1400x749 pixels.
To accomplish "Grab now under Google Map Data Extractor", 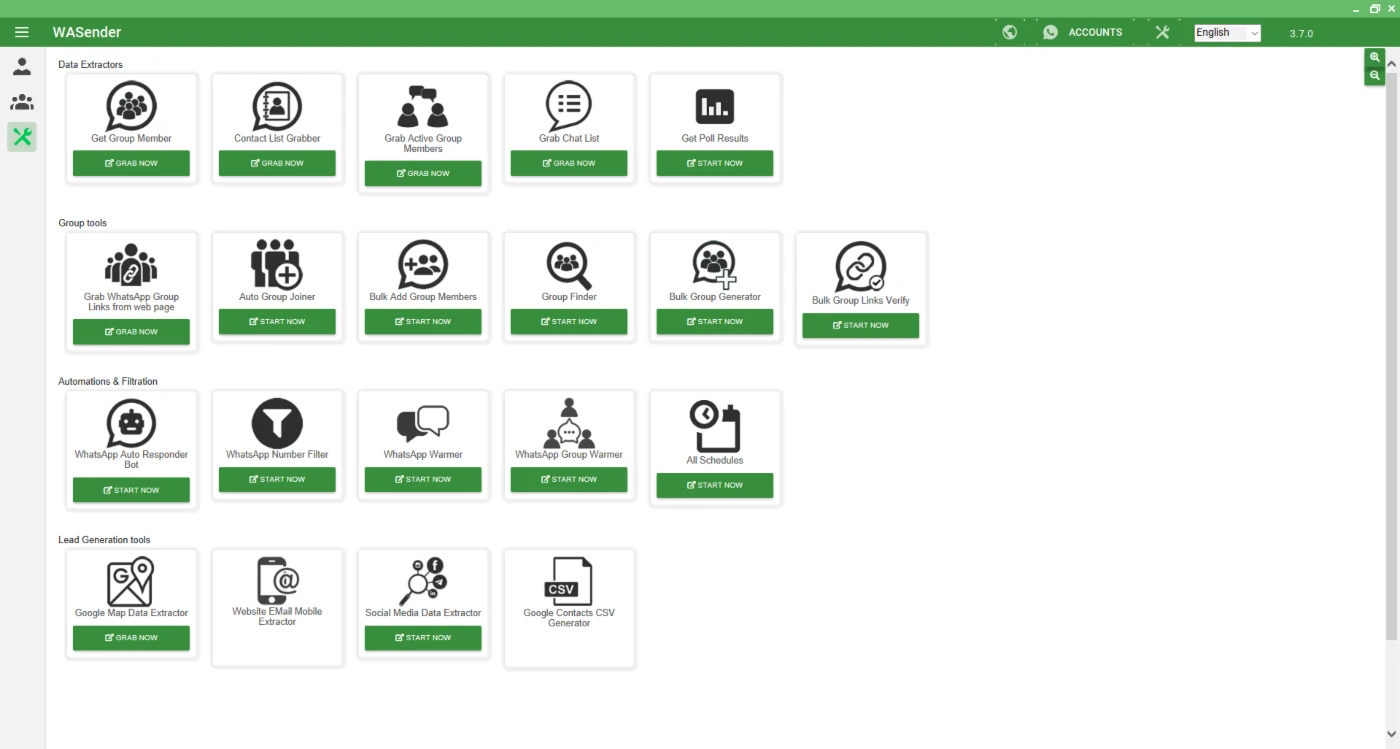I will pyautogui.click(x=131, y=637).
